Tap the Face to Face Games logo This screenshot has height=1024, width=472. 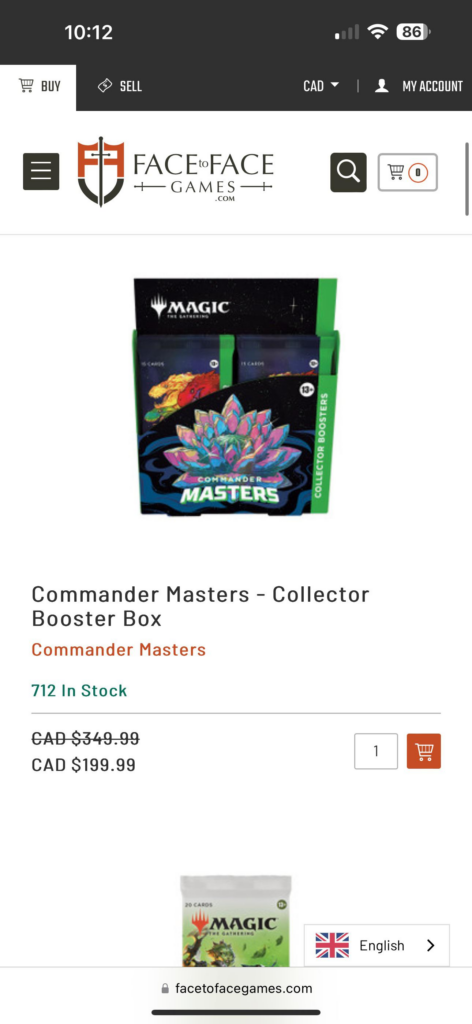pos(175,172)
